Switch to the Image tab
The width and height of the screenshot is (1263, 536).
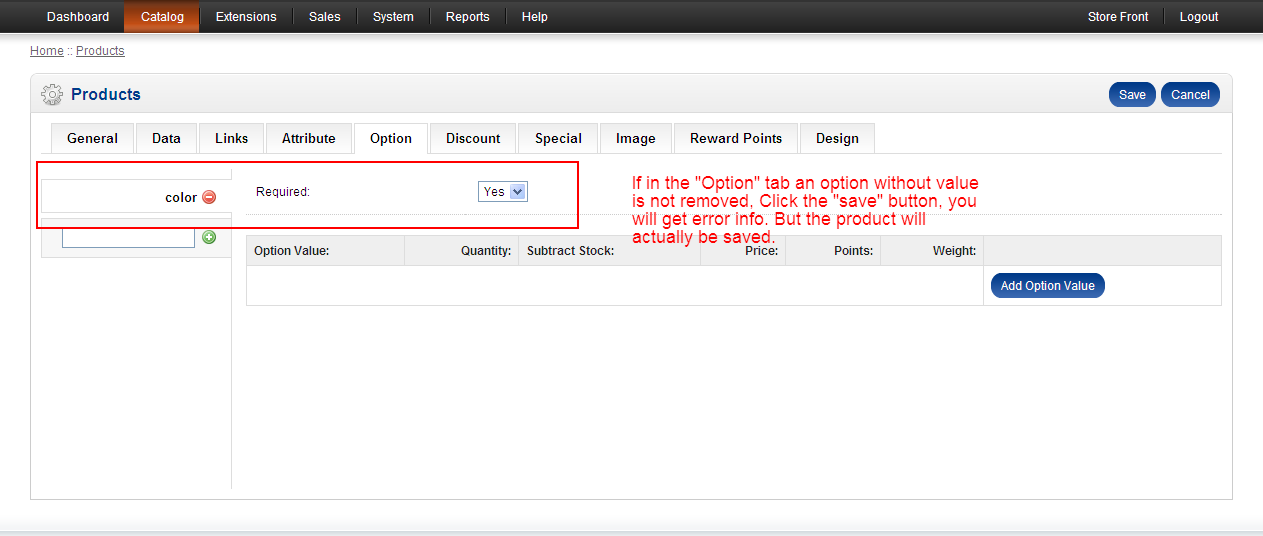(x=636, y=139)
